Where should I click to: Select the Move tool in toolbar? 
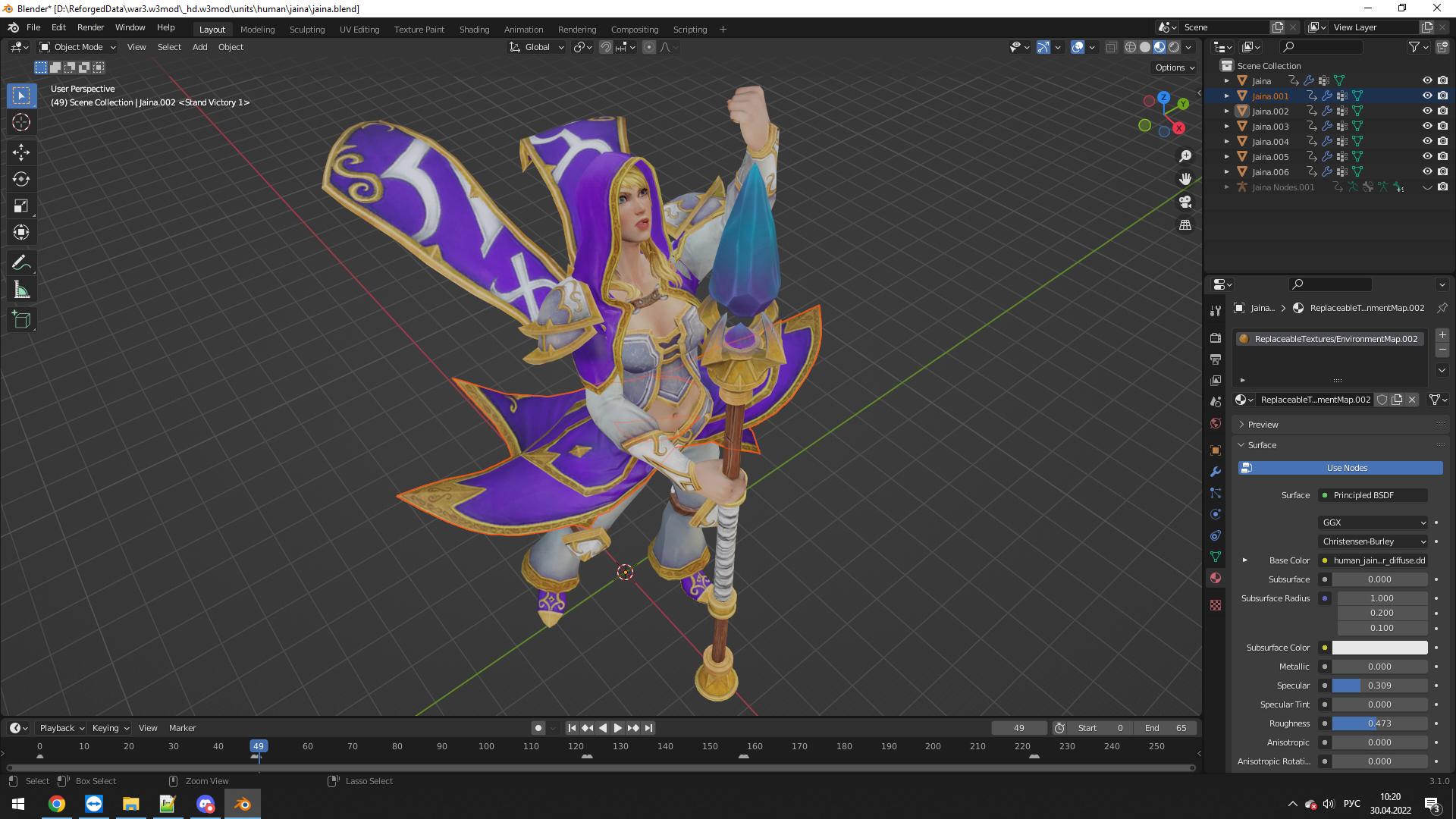21,152
